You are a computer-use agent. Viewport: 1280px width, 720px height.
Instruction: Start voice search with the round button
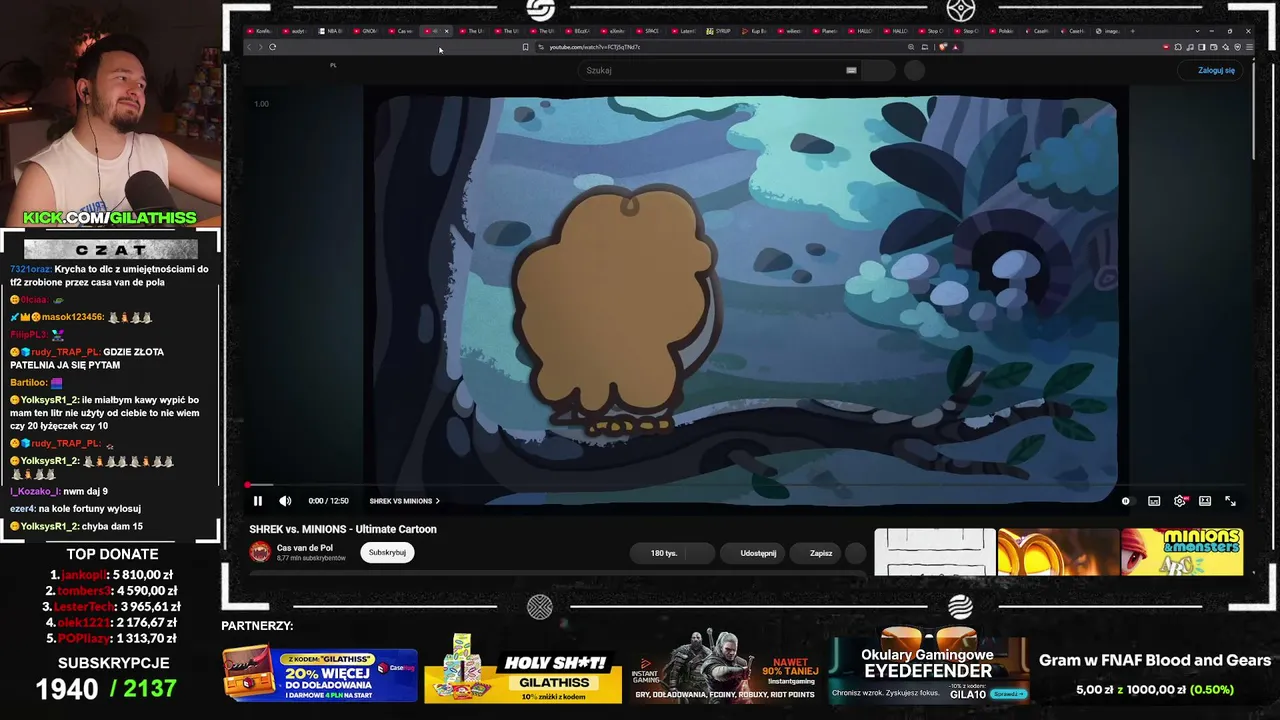[914, 70]
